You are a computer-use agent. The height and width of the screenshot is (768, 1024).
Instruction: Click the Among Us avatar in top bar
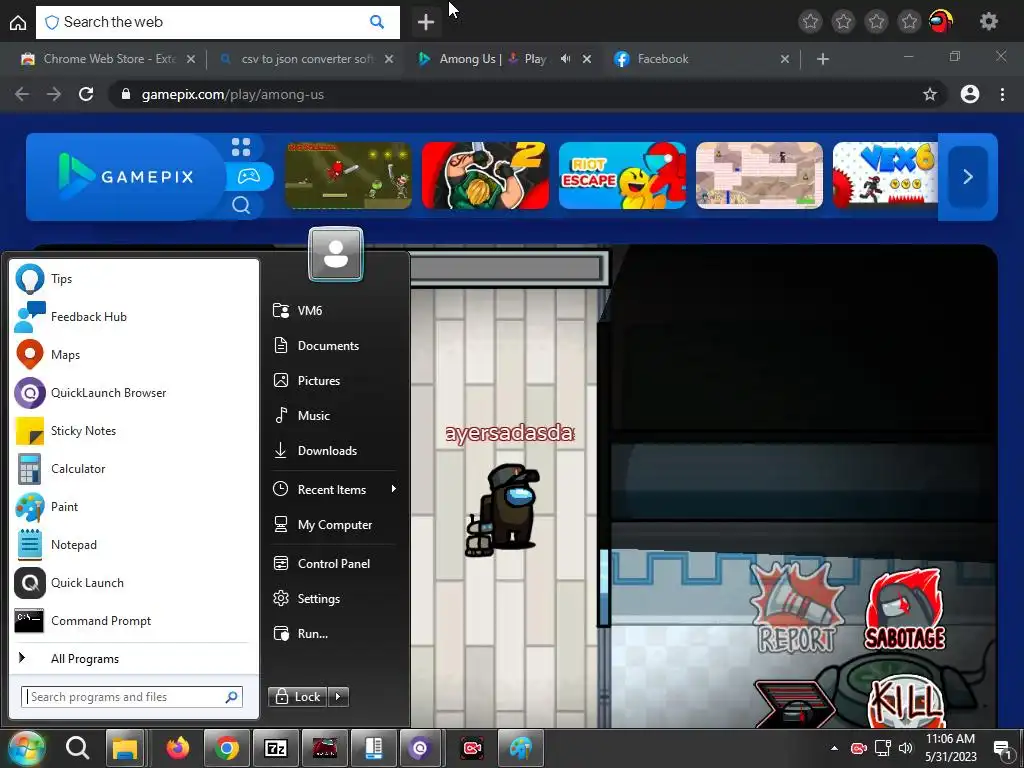pos(941,22)
